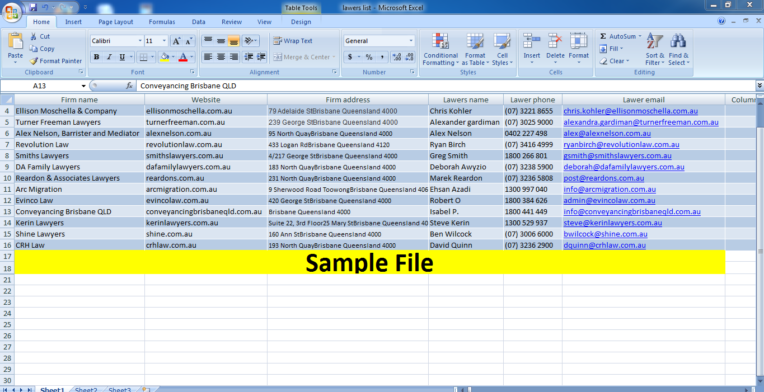Open the Name Box dropdown arrow
The width and height of the screenshot is (764, 392).
[x=83, y=86]
